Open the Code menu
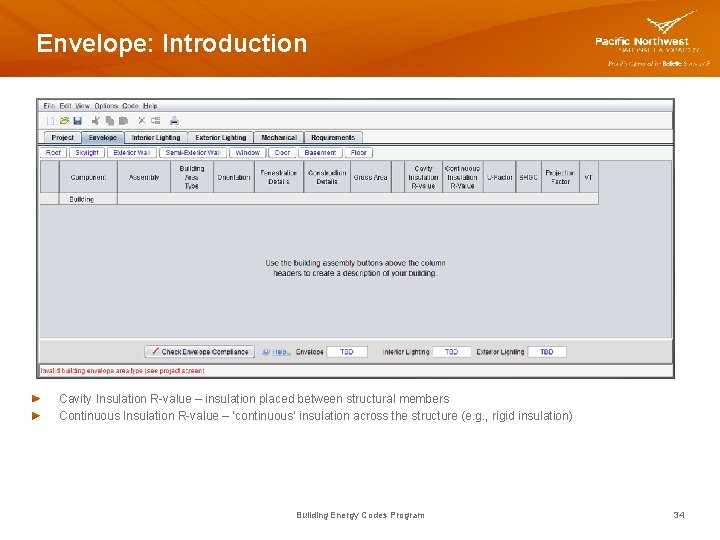 (130, 106)
